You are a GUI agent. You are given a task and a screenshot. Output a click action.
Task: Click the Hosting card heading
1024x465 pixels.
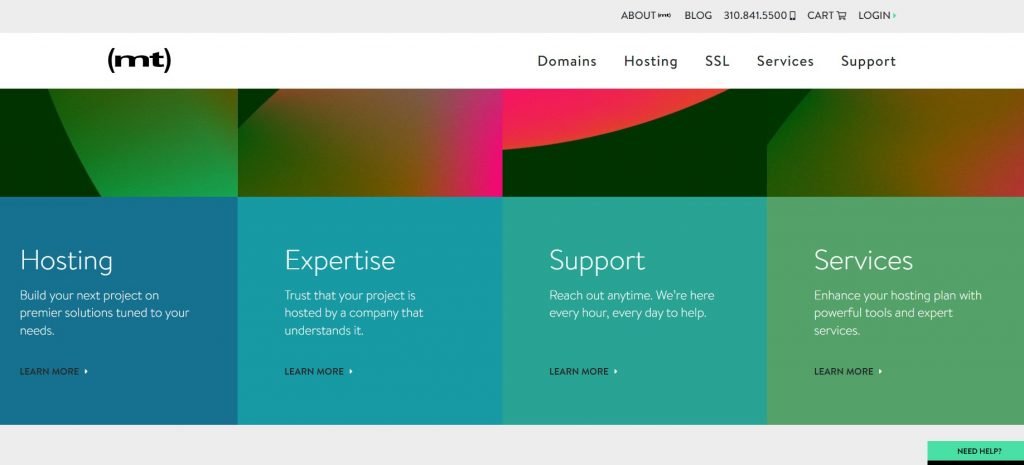(x=66, y=261)
